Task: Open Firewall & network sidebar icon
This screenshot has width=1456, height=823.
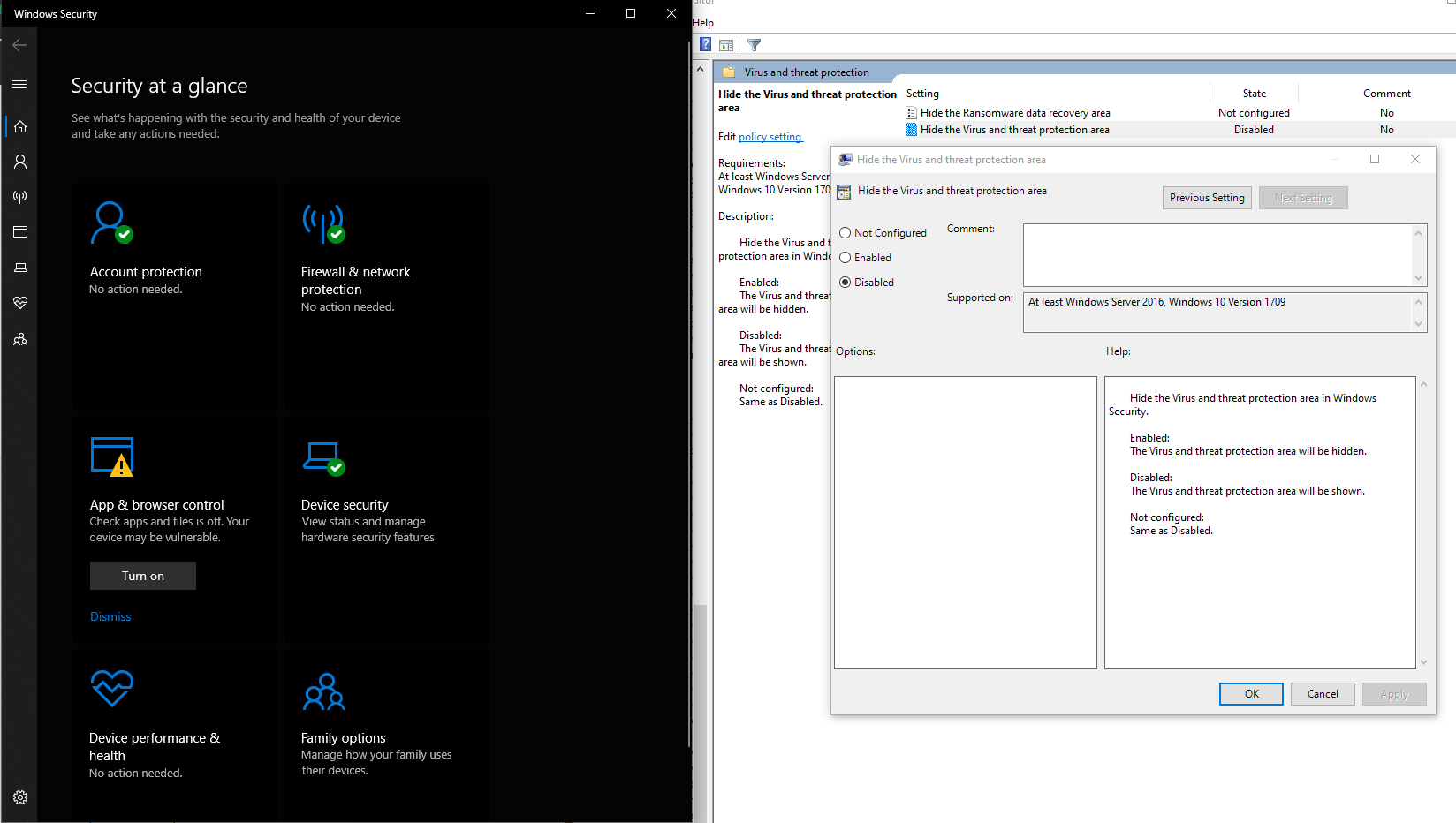Action: click(20, 197)
